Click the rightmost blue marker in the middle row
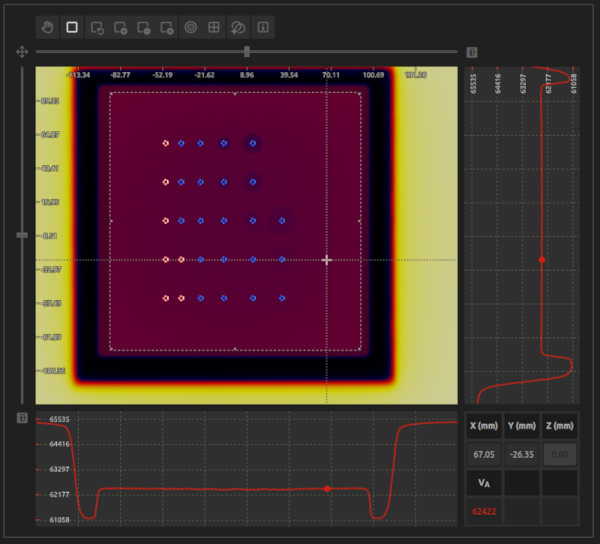This screenshot has width=600, height=544. point(282,221)
